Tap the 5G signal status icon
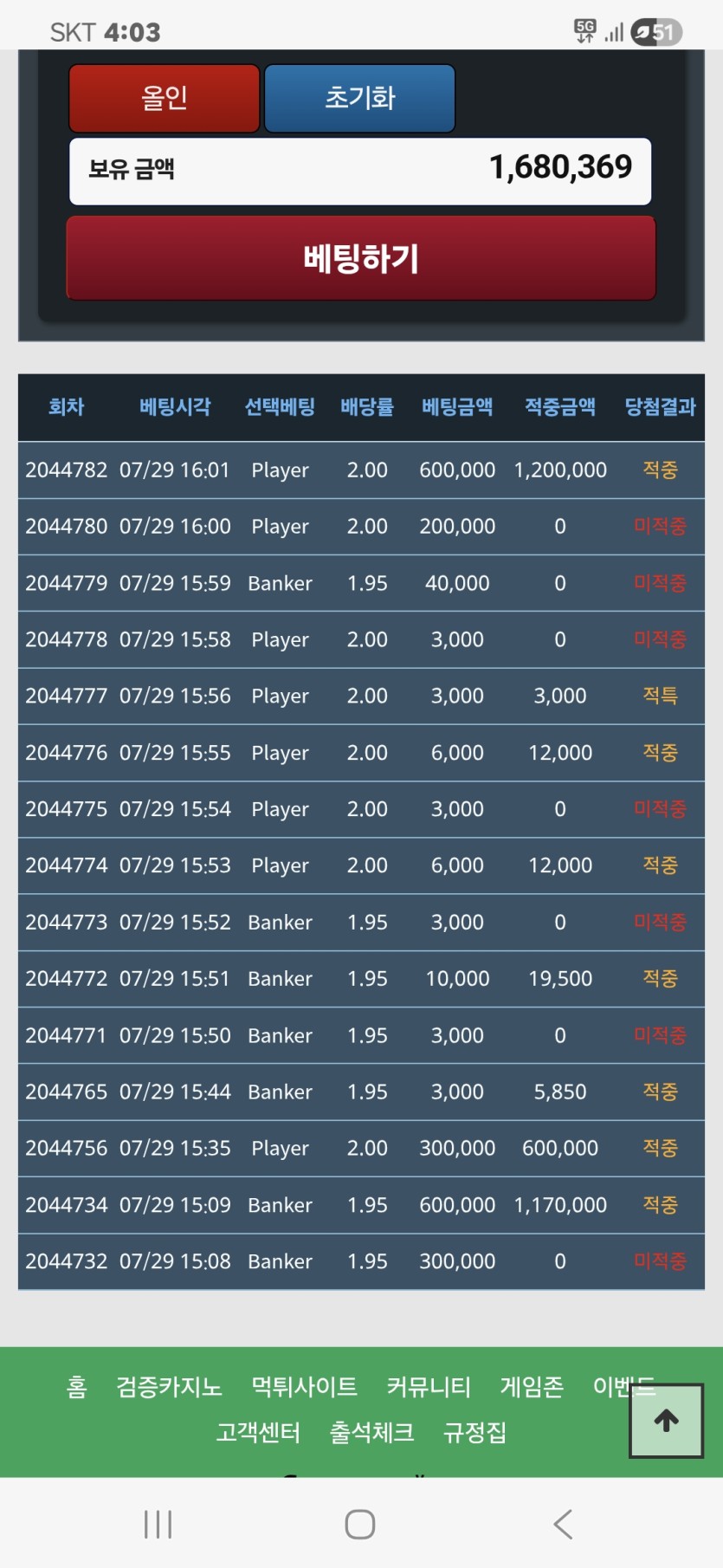The image size is (723, 1568). [585, 32]
